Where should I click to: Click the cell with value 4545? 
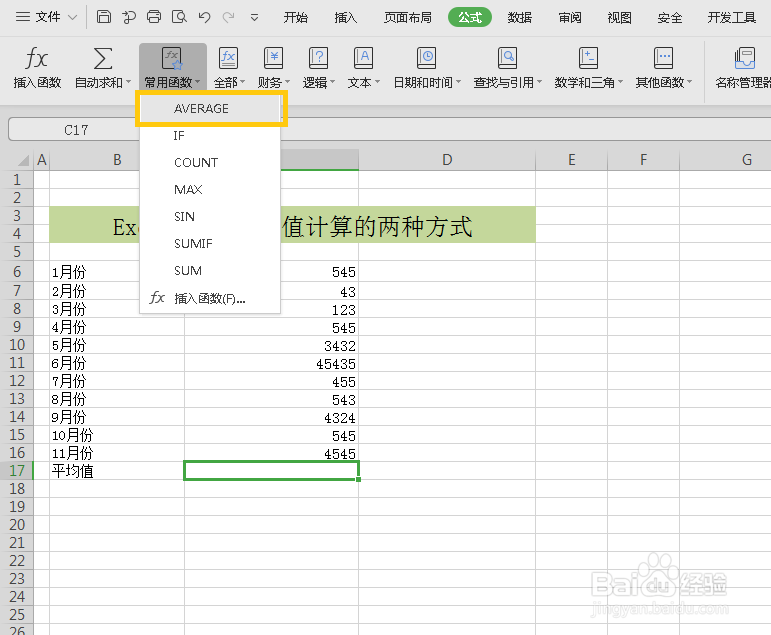[271, 453]
